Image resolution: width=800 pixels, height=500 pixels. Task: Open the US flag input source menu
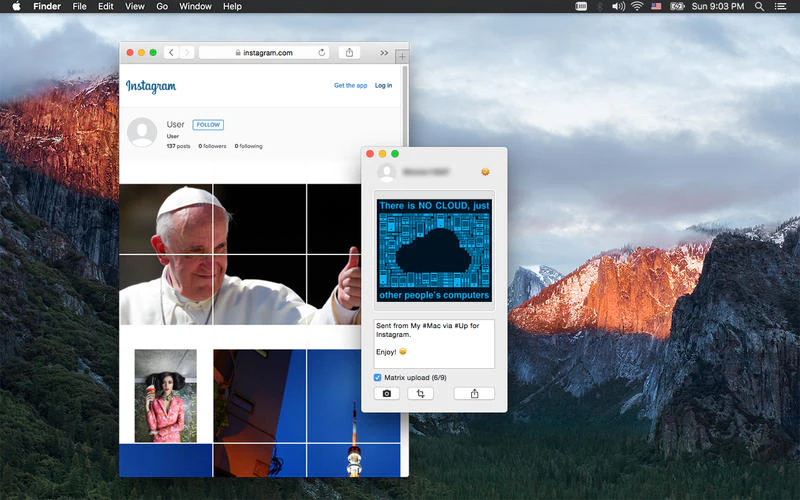(x=656, y=6)
